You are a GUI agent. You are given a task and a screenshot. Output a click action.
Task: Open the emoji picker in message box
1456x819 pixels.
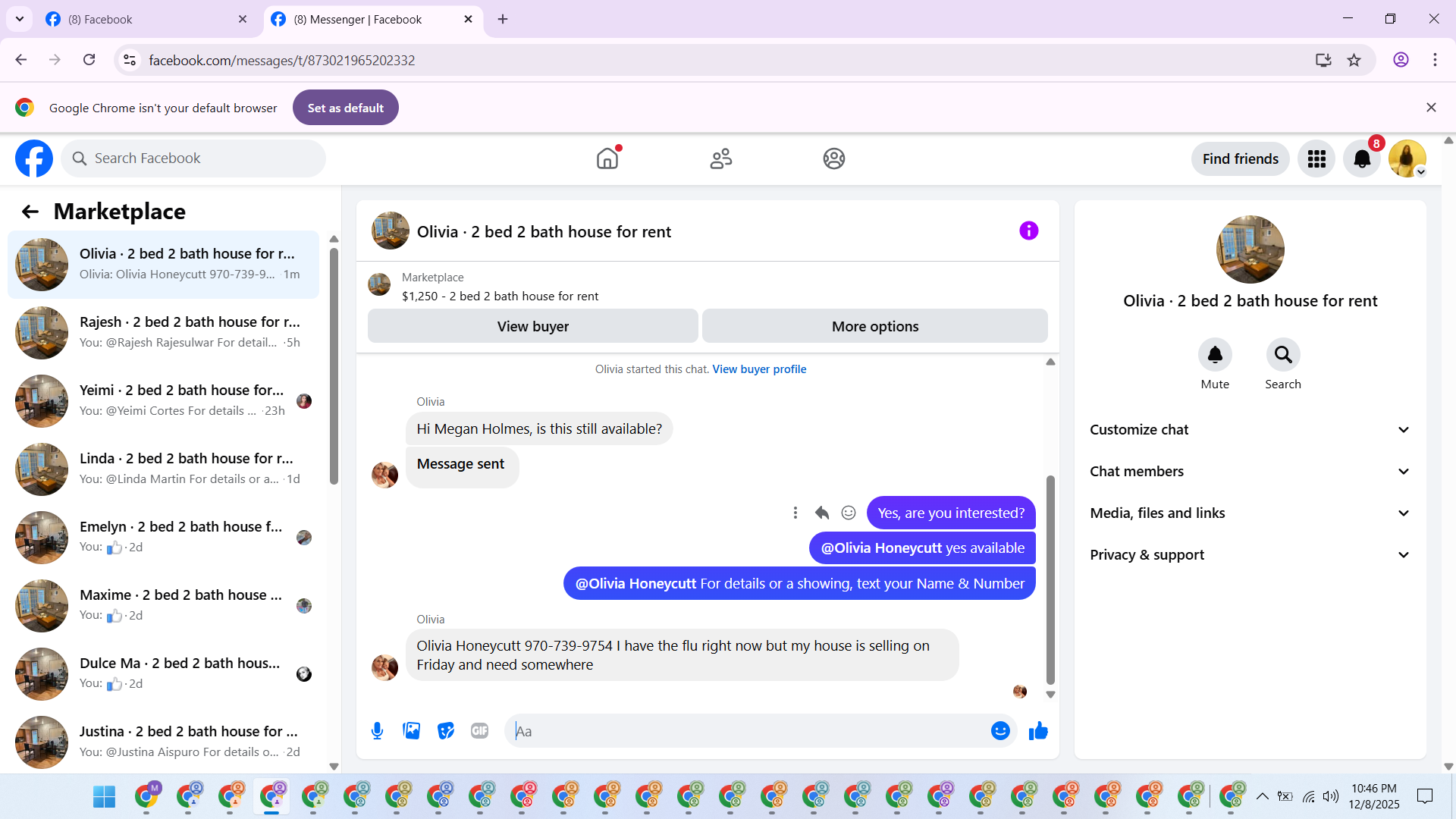(x=1000, y=731)
